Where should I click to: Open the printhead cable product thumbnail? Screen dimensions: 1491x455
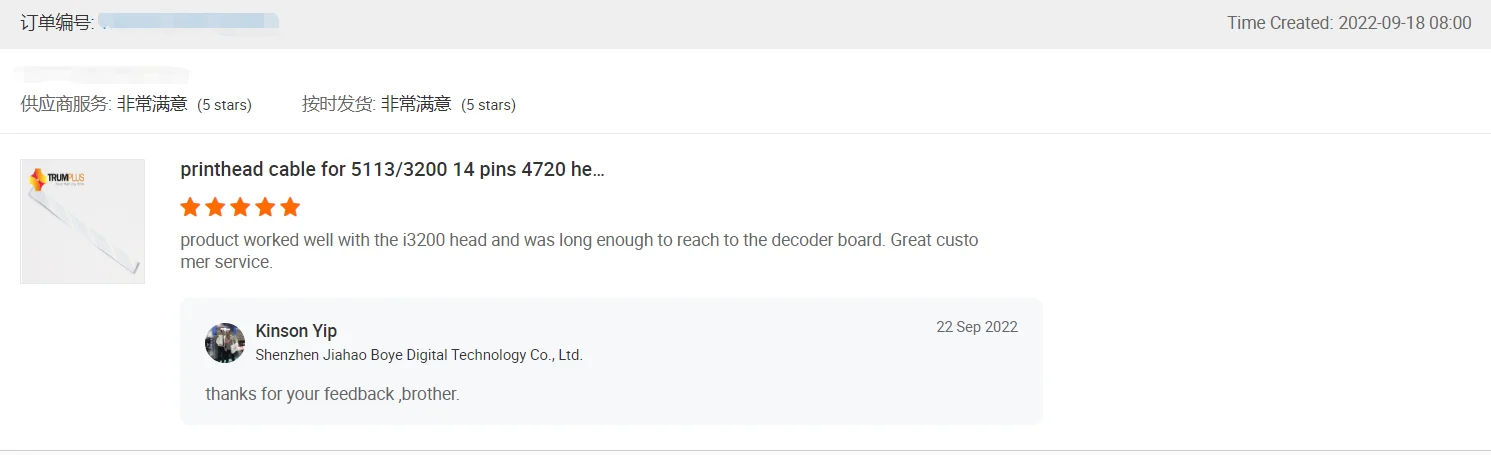pos(82,221)
